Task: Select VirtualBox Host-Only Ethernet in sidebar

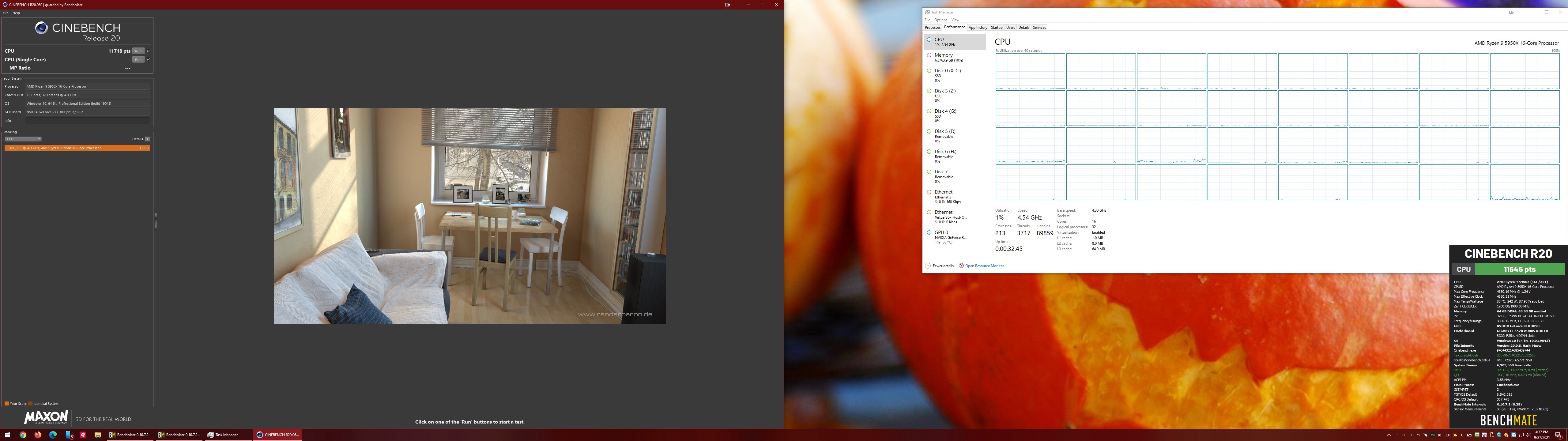Action: pos(955,216)
